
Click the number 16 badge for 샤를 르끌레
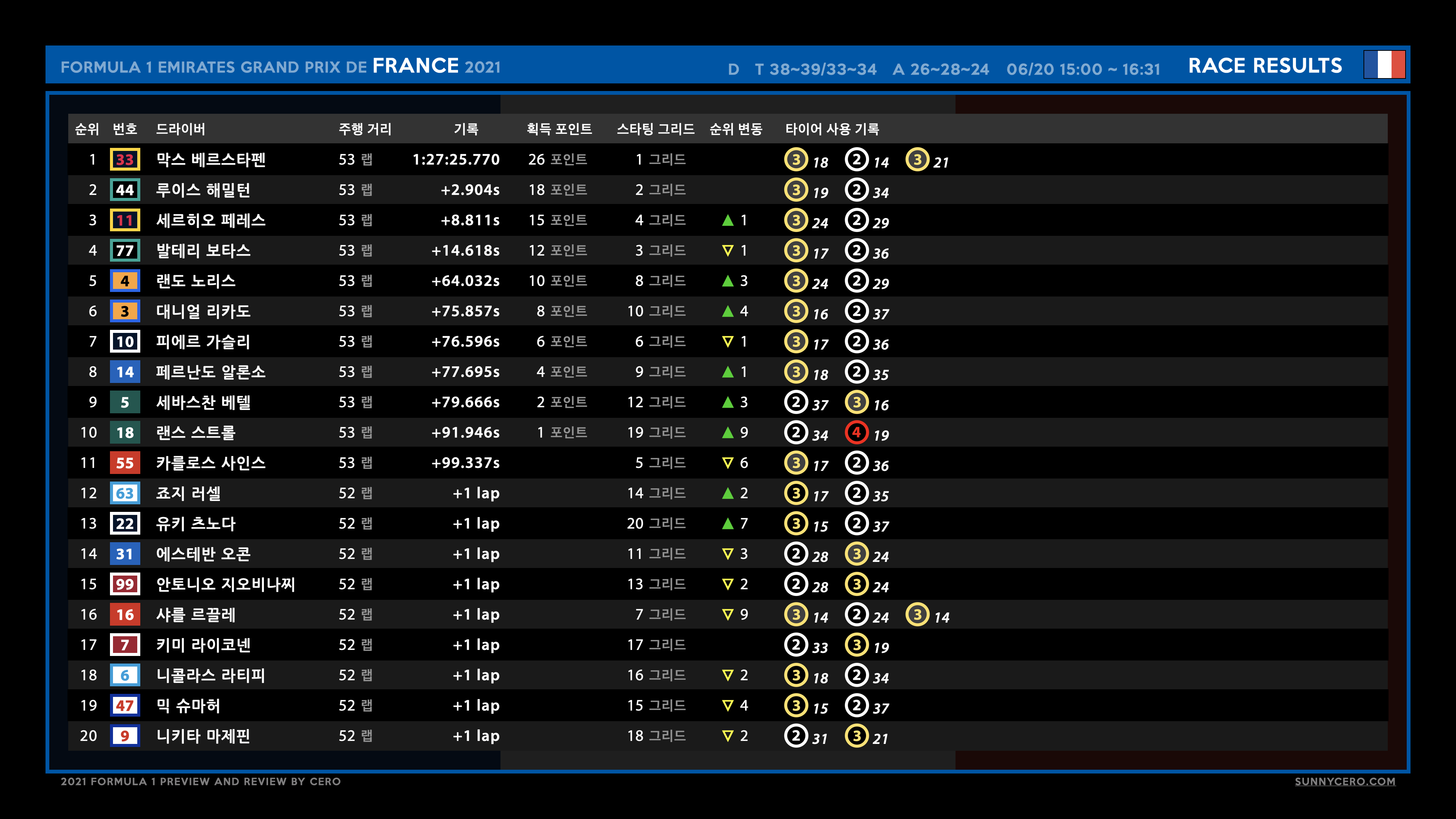tap(125, 614)
